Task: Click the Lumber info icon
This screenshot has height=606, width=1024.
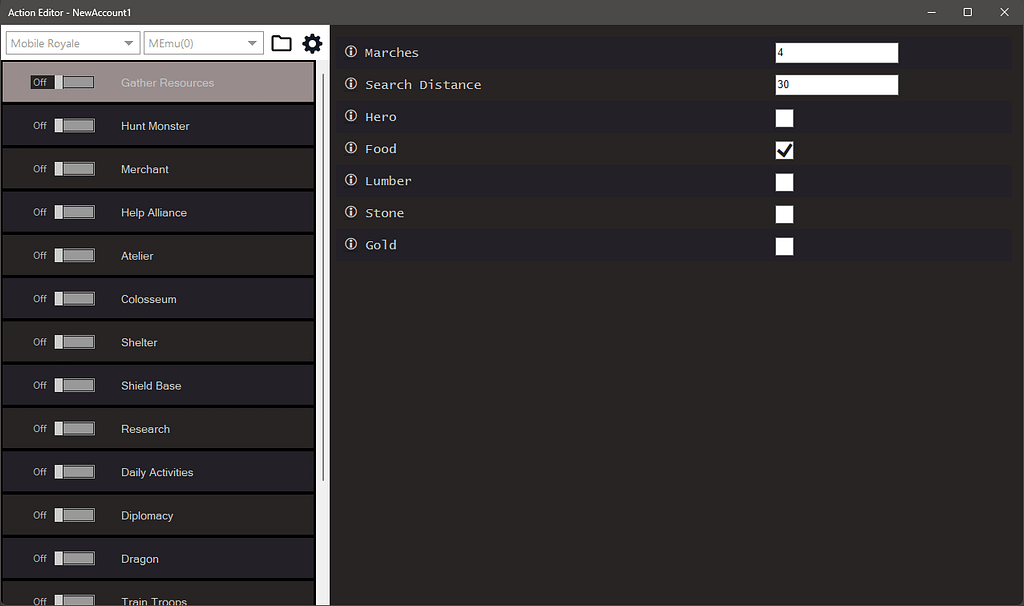Action: click(x=350, y=181)
